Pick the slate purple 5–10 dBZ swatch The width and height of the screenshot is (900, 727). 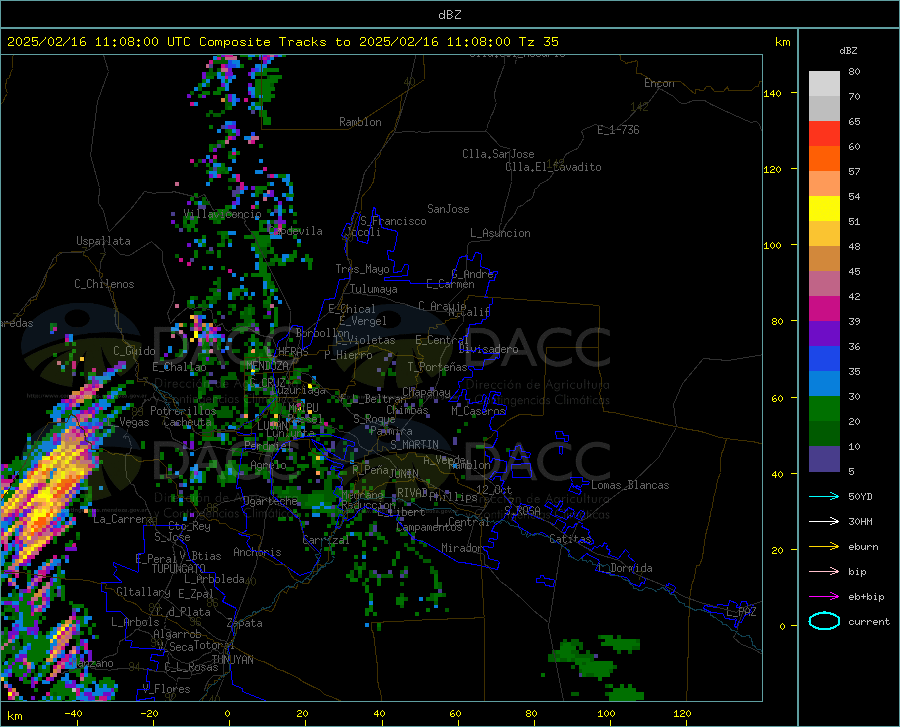pyautogui.click(x=824, y=459)
